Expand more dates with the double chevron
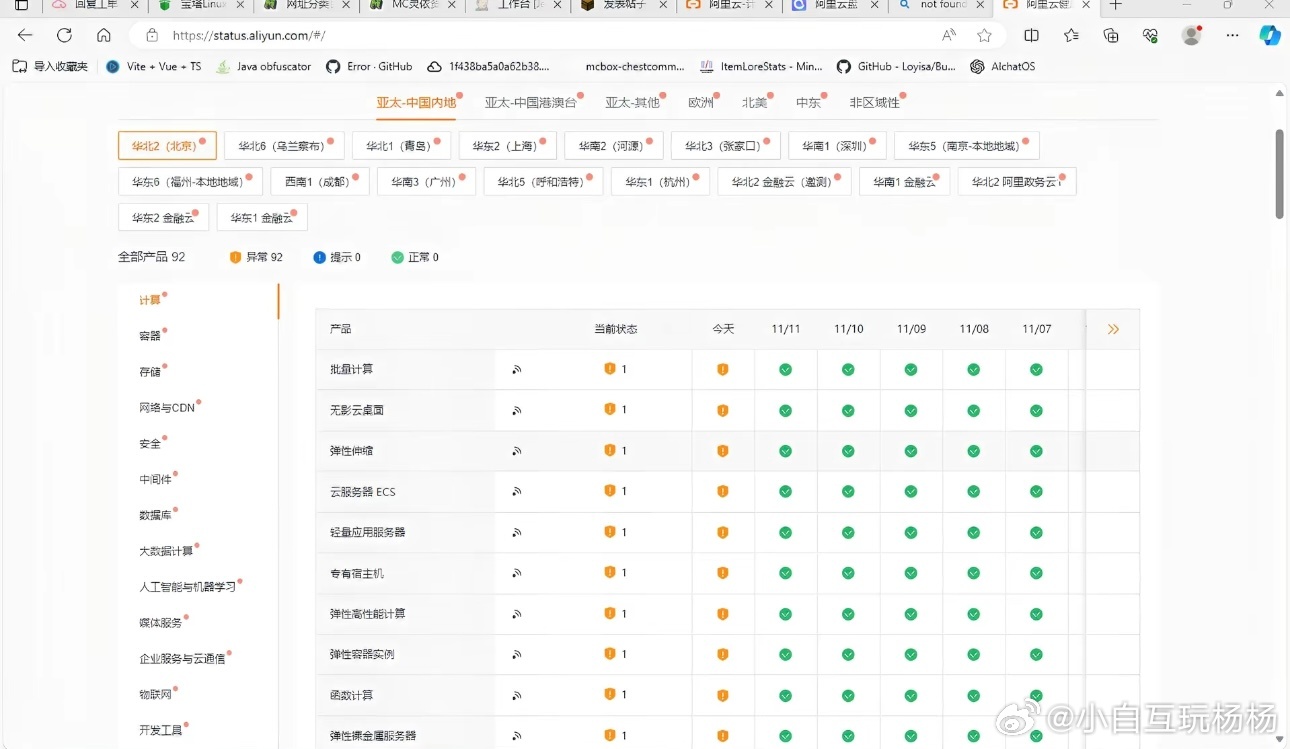 [1113, 329]
